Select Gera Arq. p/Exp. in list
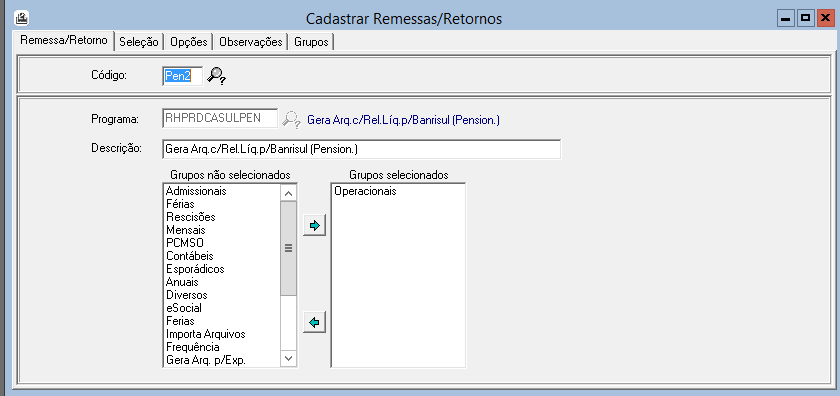The height and width of the screenshot is (396, 840). pos(206,360)
